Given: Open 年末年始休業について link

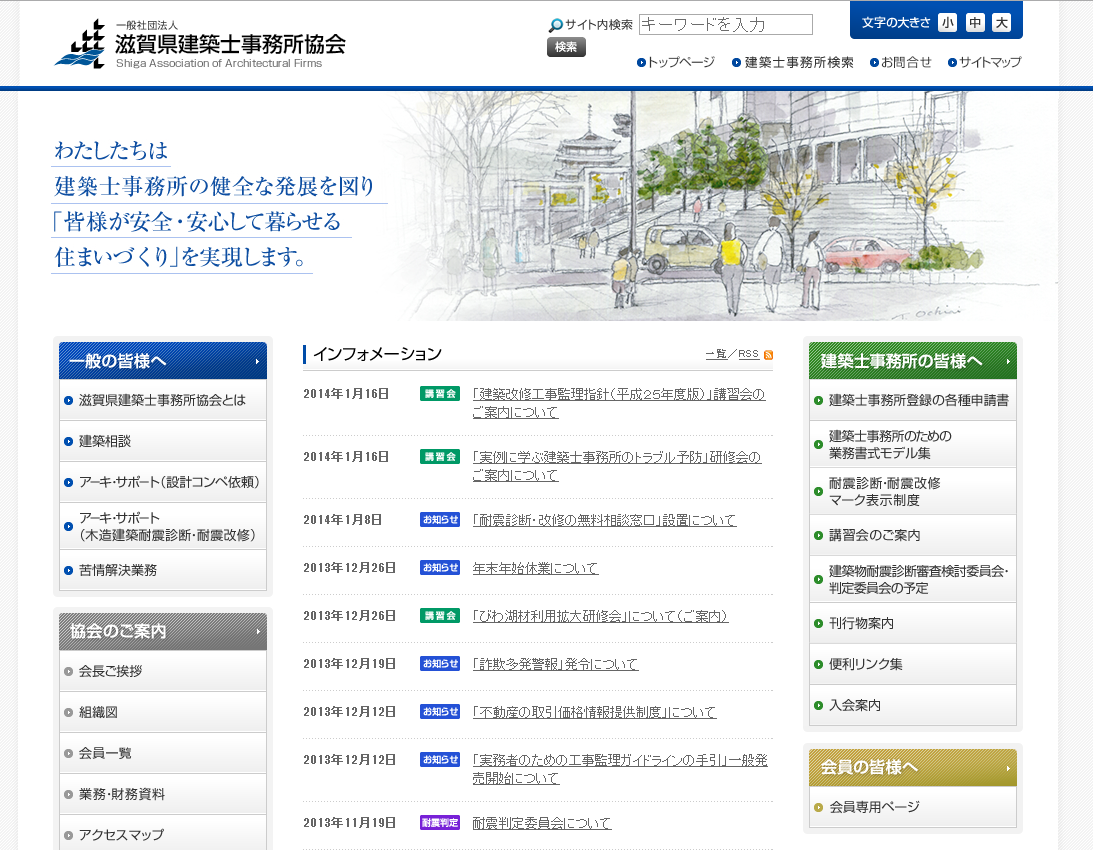Looking at the screenshot, I should (535, 568).
